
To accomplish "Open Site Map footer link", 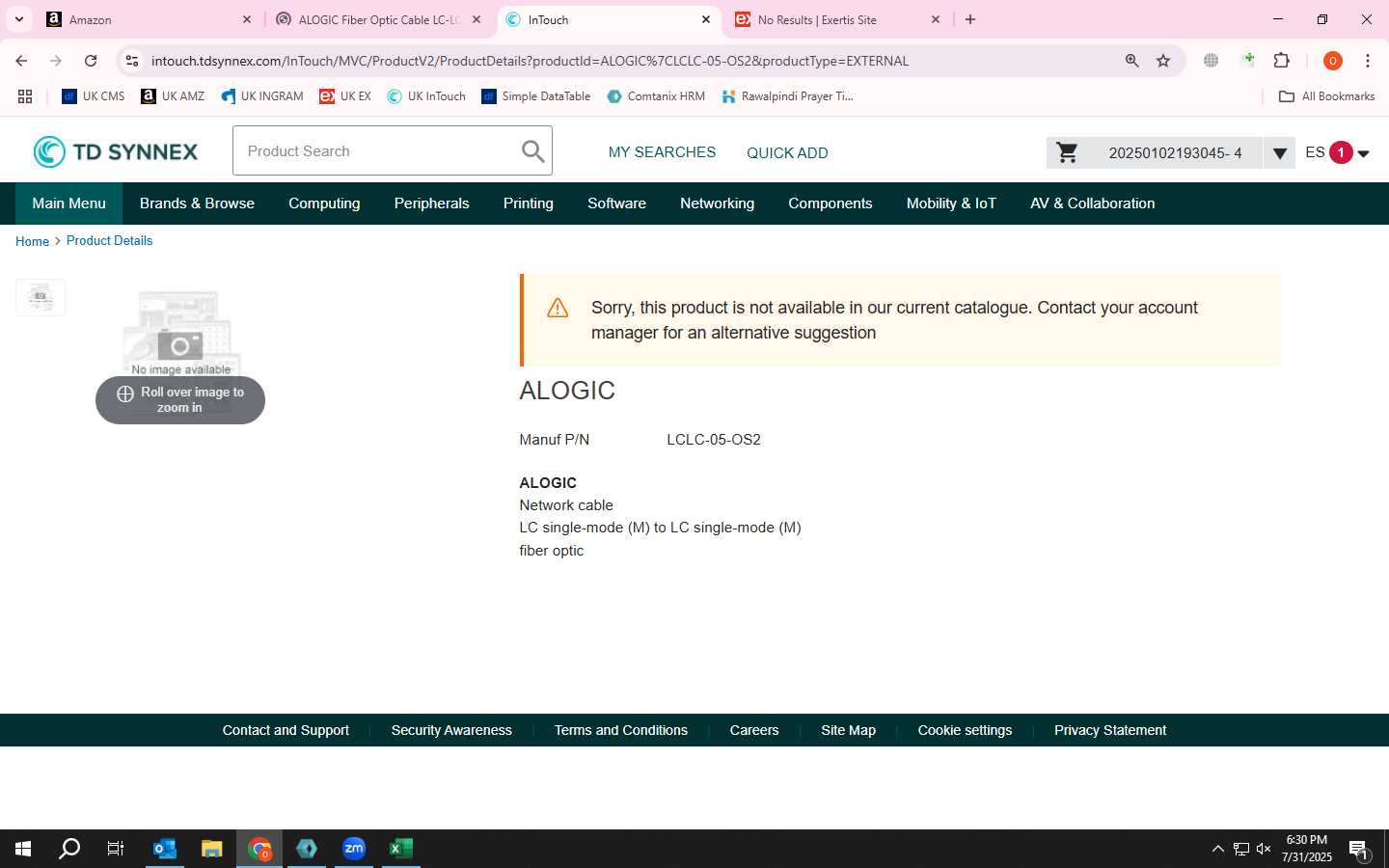I will click(x=848, y=730).
